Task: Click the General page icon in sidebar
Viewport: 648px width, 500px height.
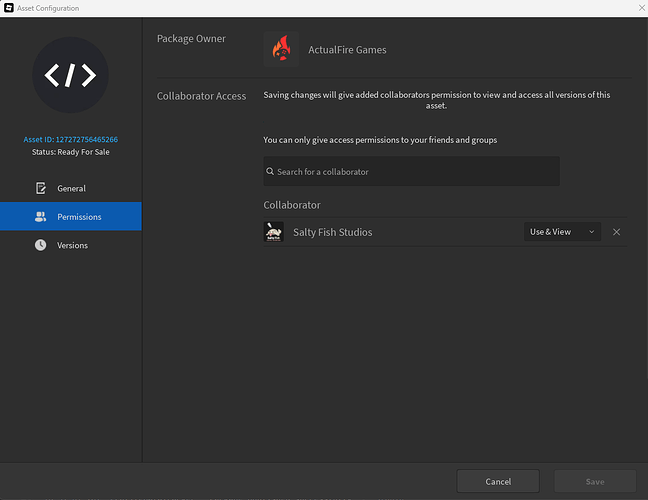Action: coord(41,188)
